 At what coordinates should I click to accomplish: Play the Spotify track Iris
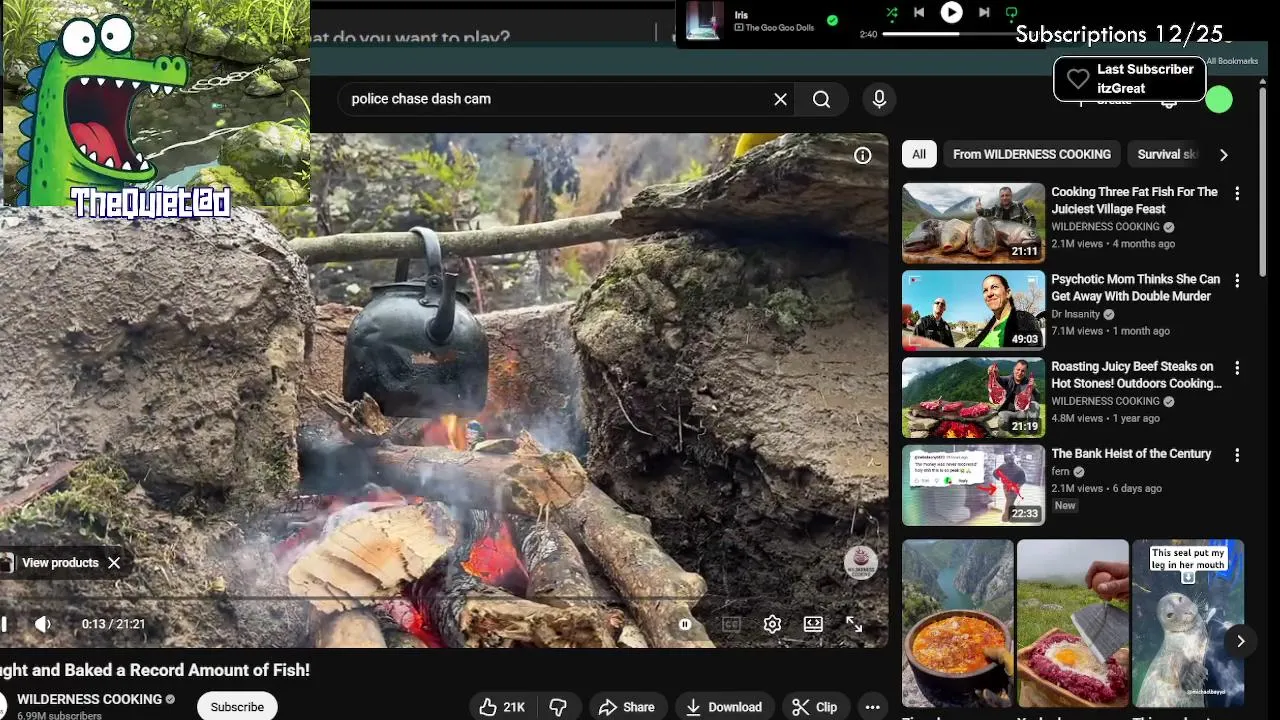click(x=951, y=12)
